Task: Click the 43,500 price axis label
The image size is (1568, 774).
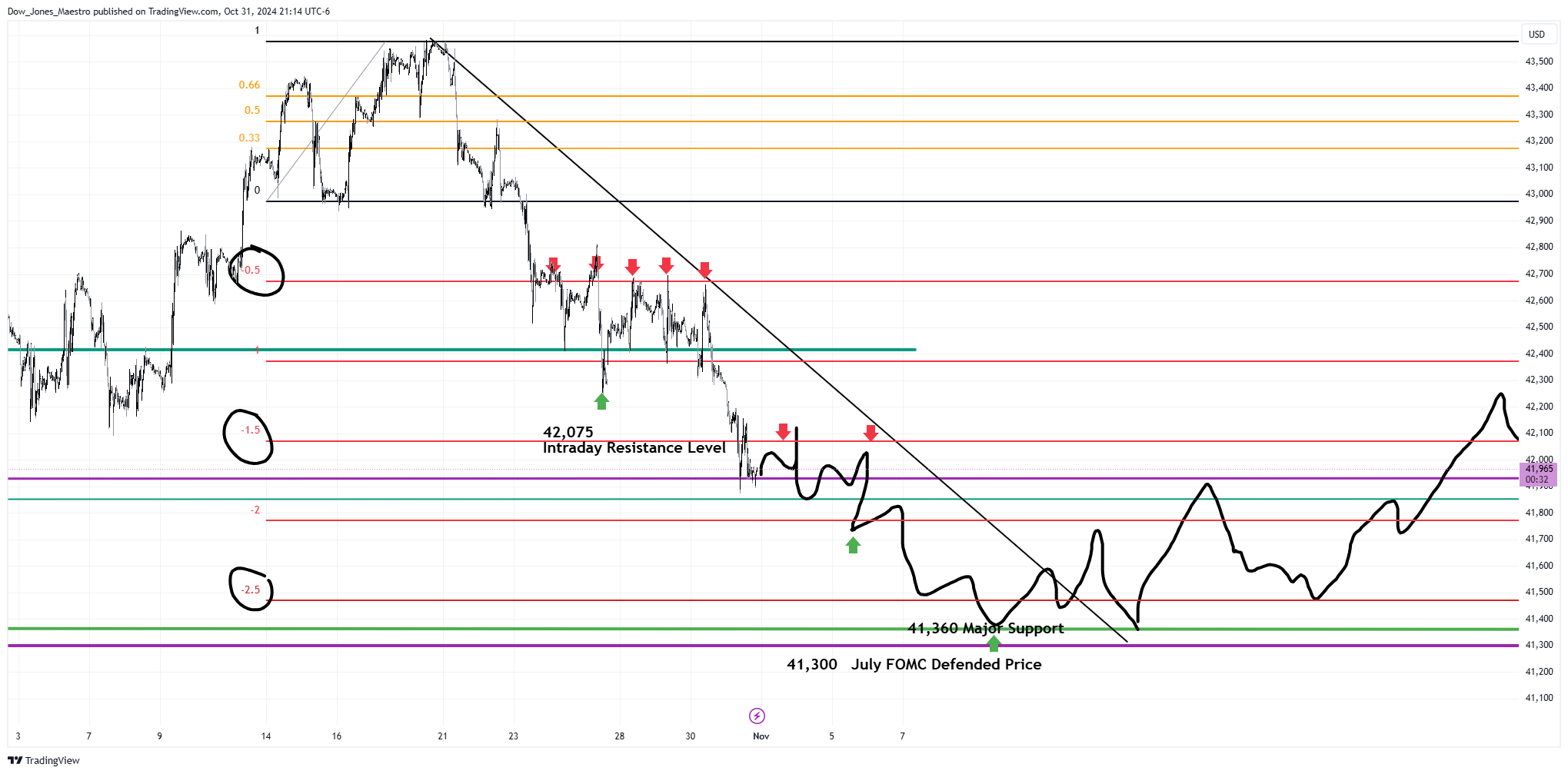Action: pos(1539,61)
